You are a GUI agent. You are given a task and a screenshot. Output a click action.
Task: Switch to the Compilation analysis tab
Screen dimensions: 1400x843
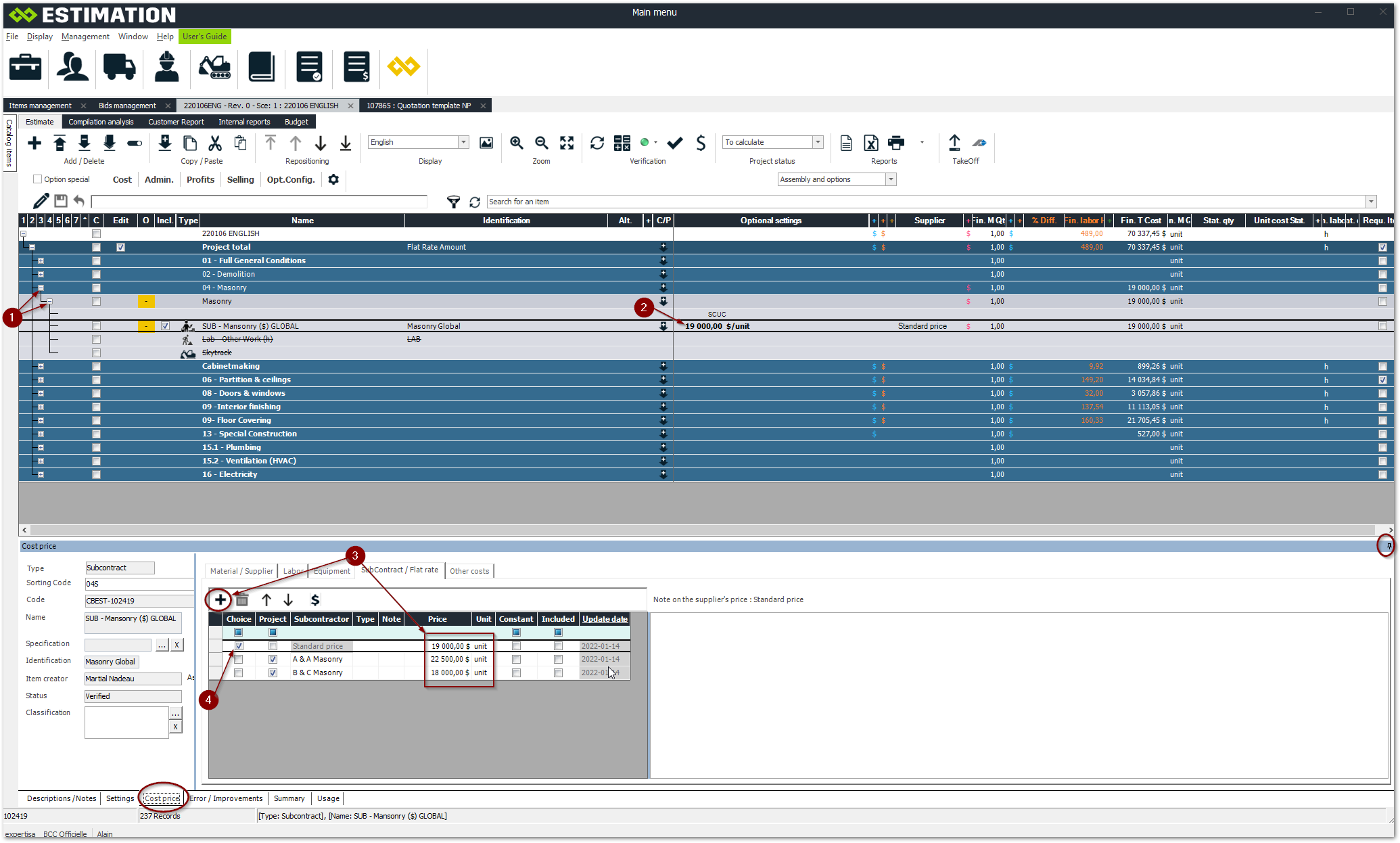point(101,122)
